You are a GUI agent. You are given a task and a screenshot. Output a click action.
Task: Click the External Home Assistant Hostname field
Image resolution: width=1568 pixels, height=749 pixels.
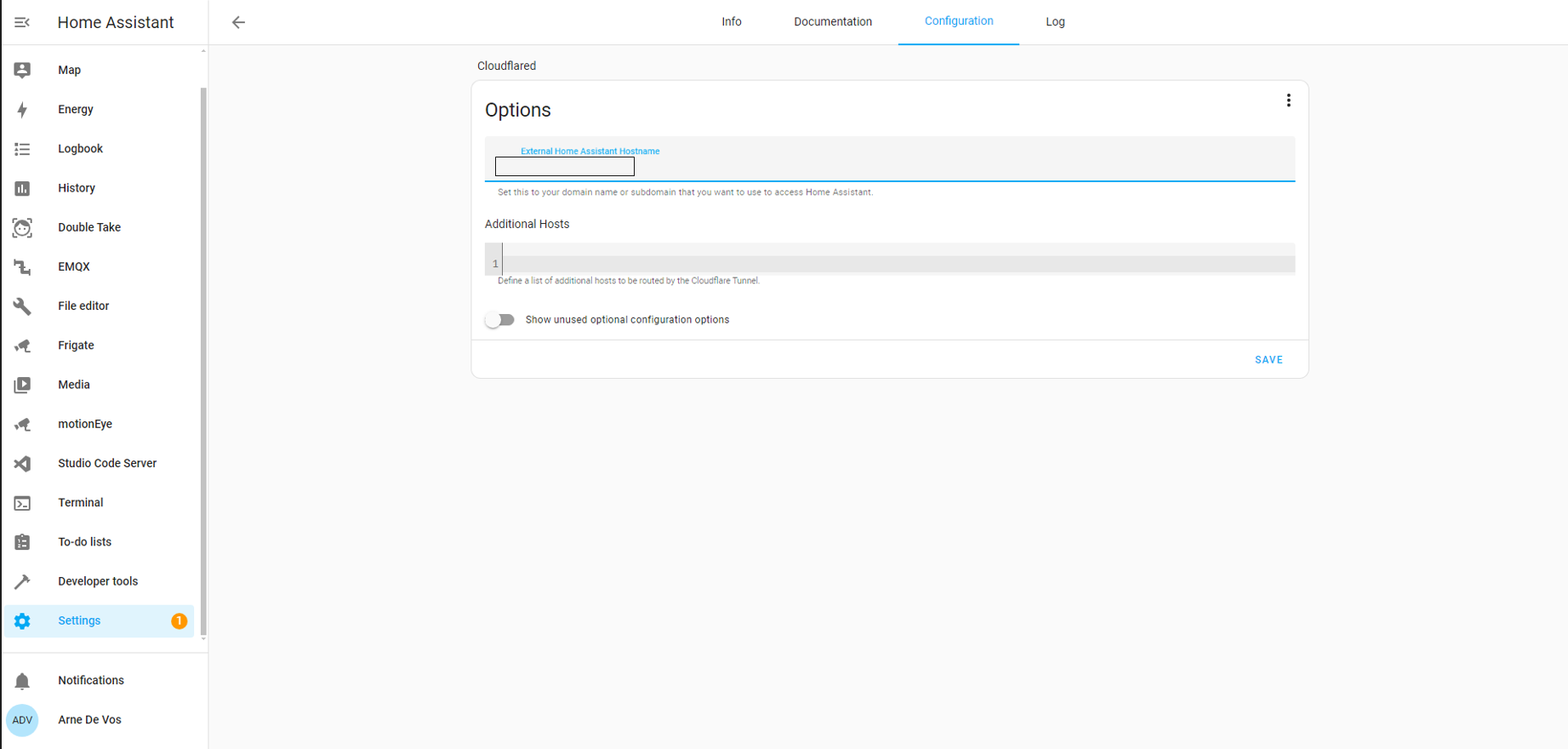tap(890, 159)
